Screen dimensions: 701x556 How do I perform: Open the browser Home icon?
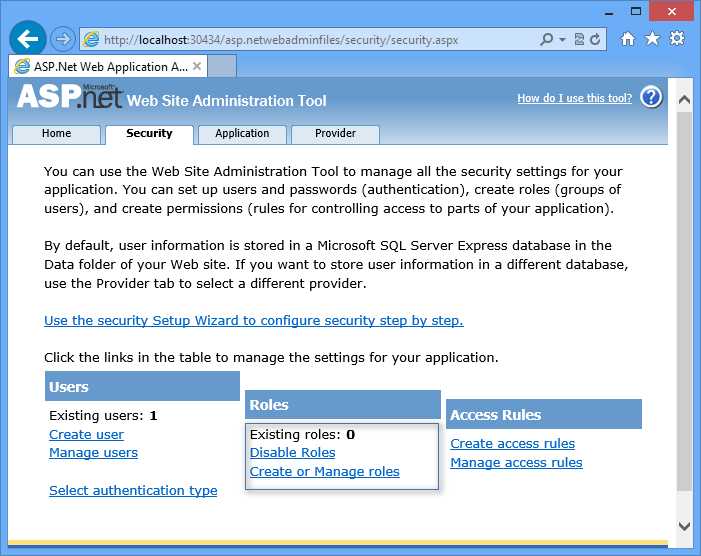627,39
